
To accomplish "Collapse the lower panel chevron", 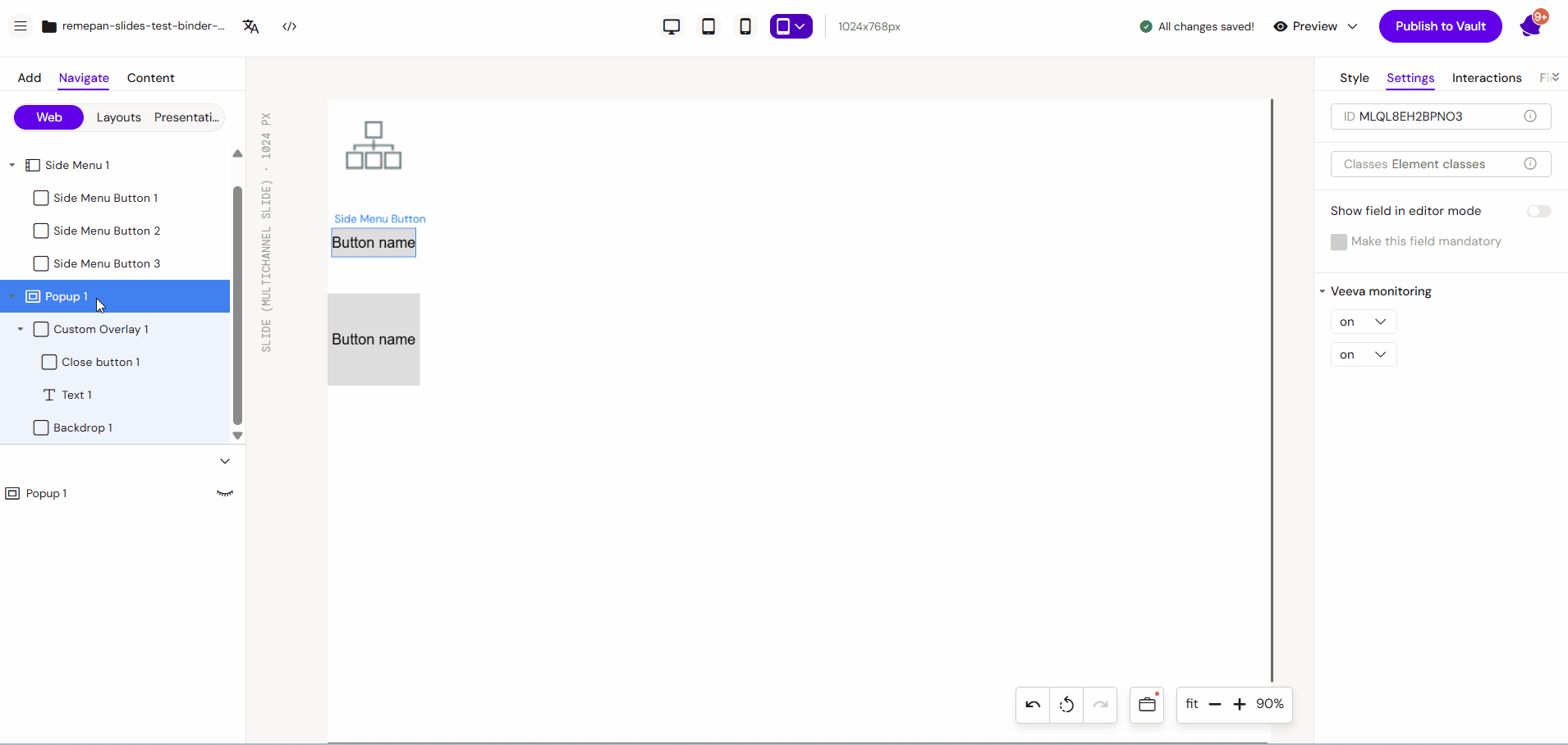I will [225, 461].
